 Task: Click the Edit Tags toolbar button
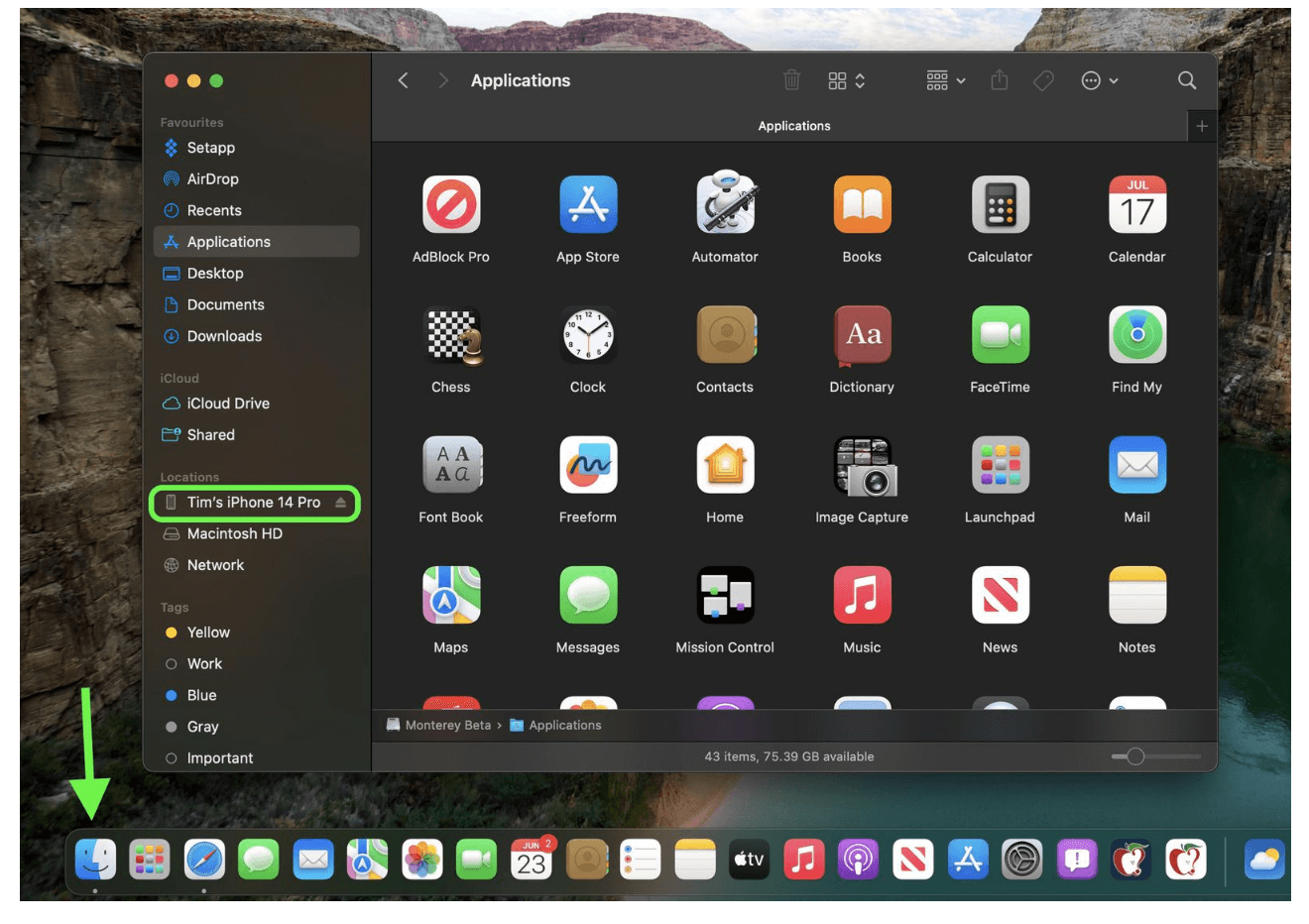coord(1043,80)
